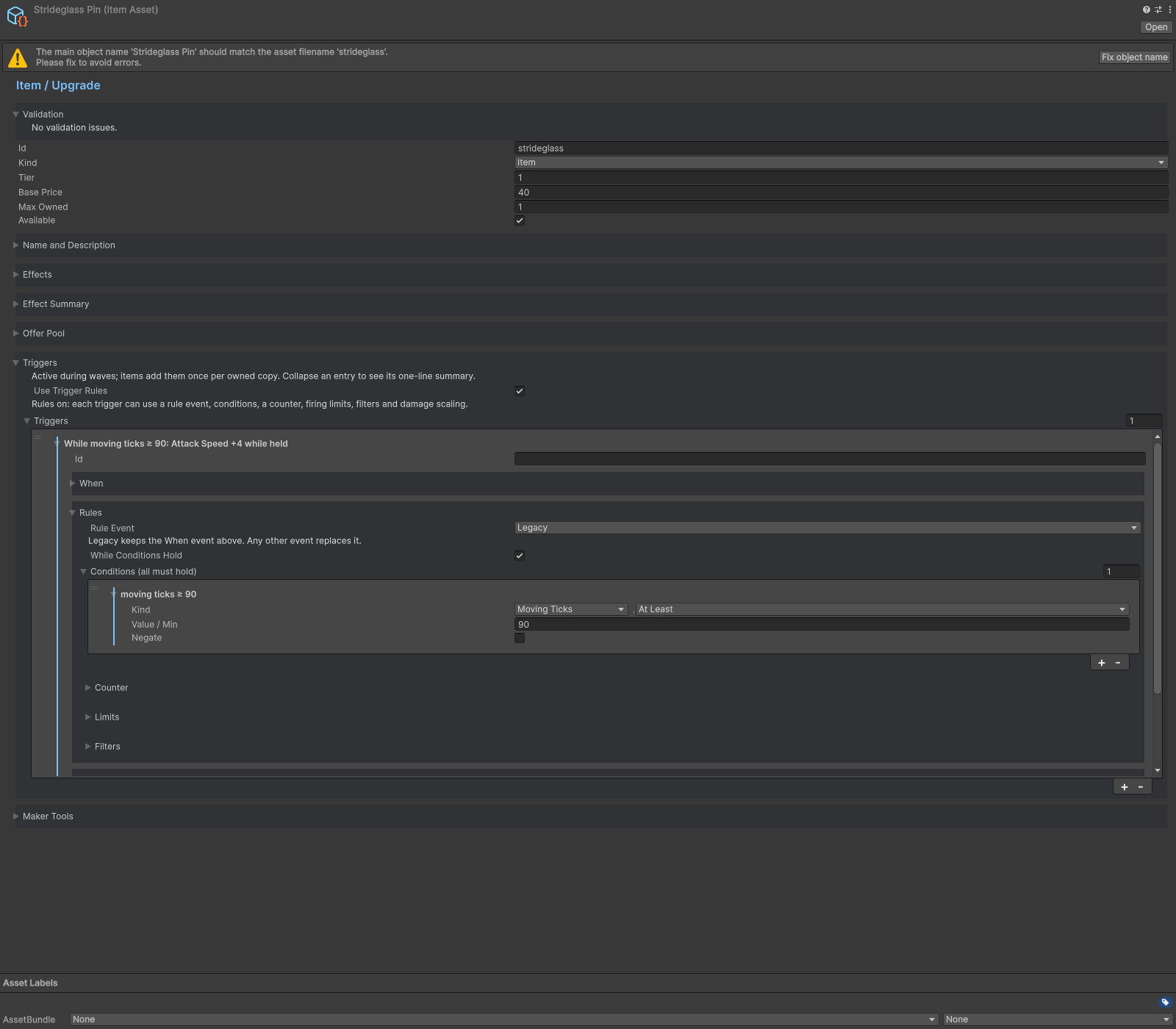Click the 'No validation issues.' message
The height and width of the screenshot is (1029, 1176).
click(74, 128)
